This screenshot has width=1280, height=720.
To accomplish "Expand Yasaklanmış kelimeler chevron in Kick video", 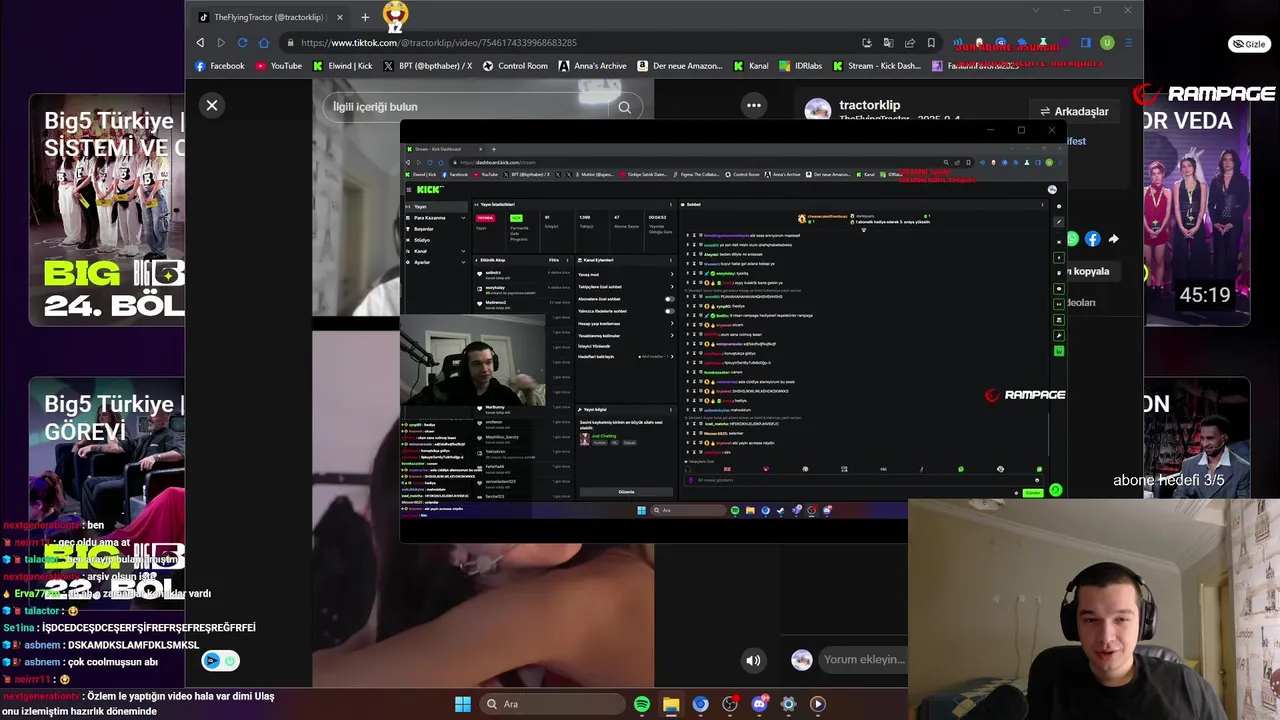I will coord(671,335).
